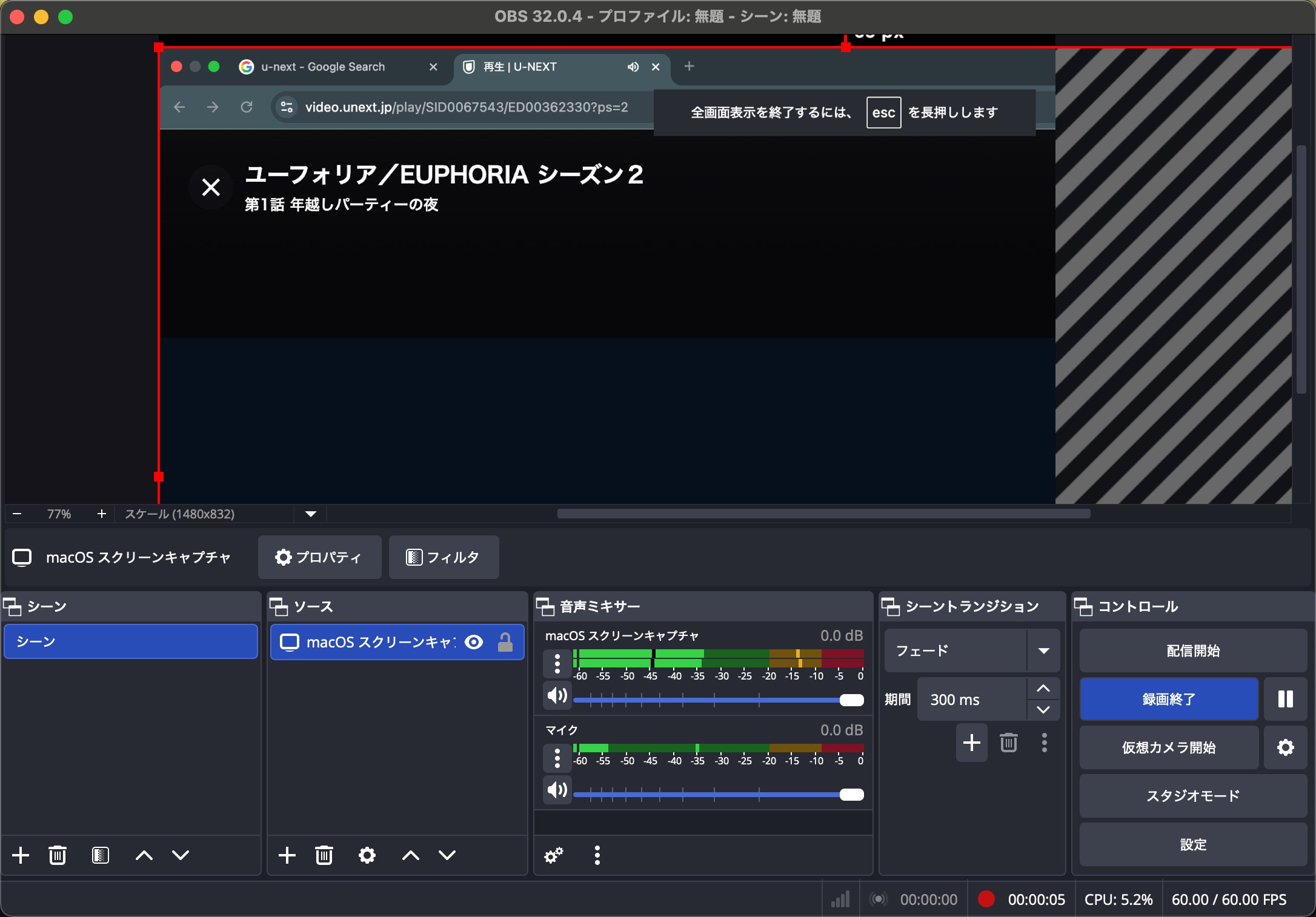1316x917 pixels.
Task: Zoom out preview with minus icon
Action: tap(17, 514)
